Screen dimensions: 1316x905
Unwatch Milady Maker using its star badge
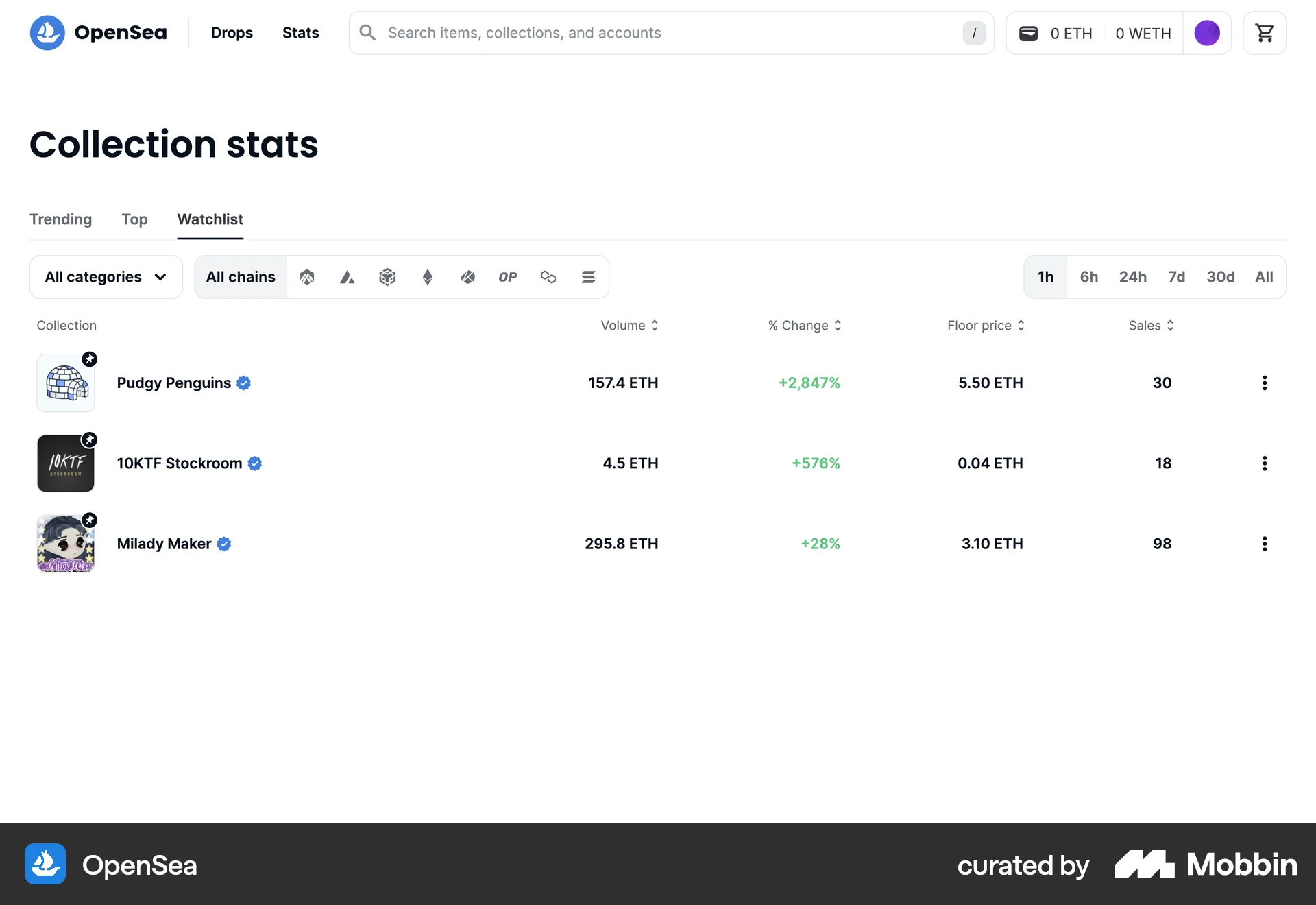click(90, 520)
